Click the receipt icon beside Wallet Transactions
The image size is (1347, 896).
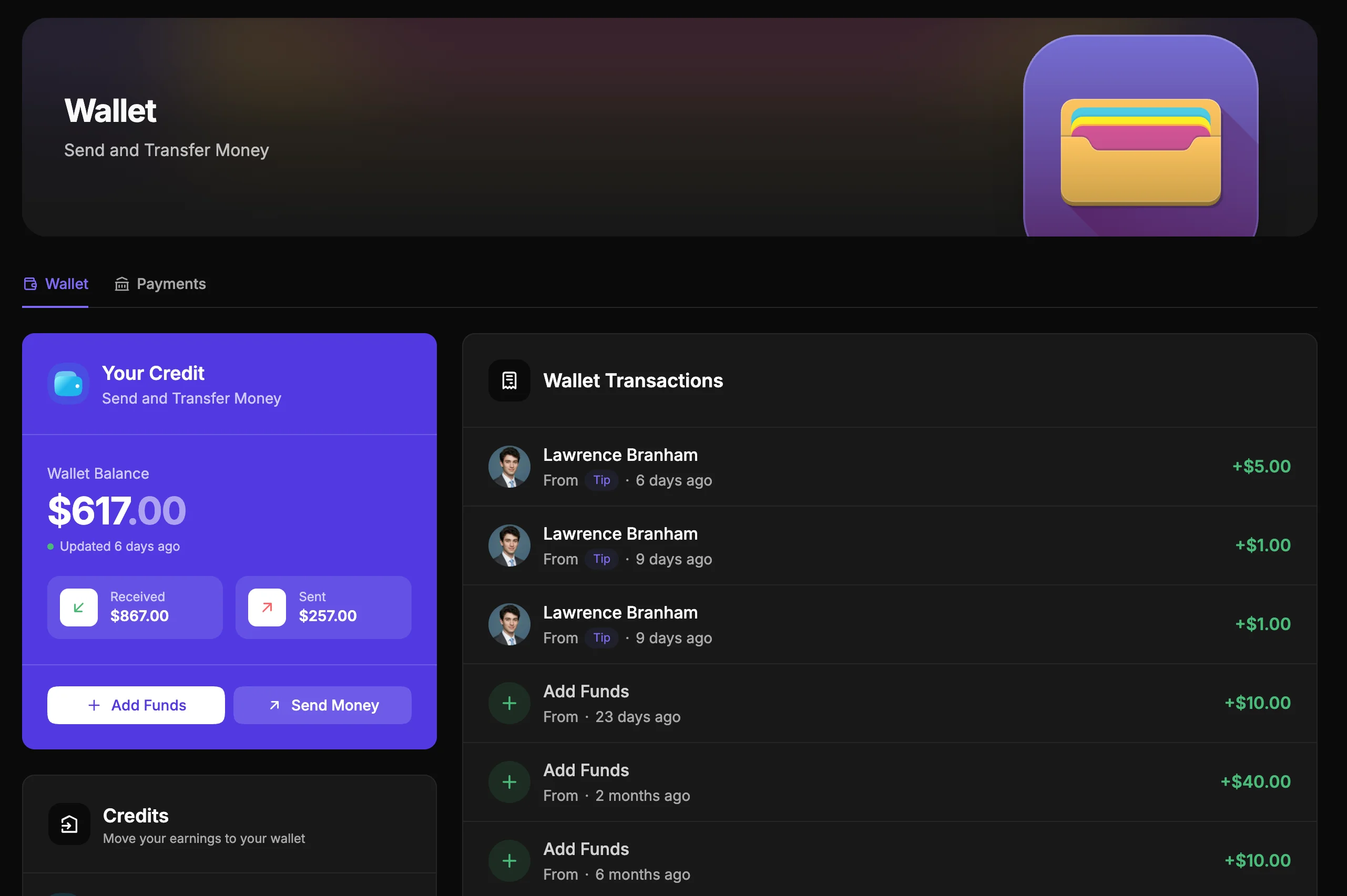pos(509,380)
